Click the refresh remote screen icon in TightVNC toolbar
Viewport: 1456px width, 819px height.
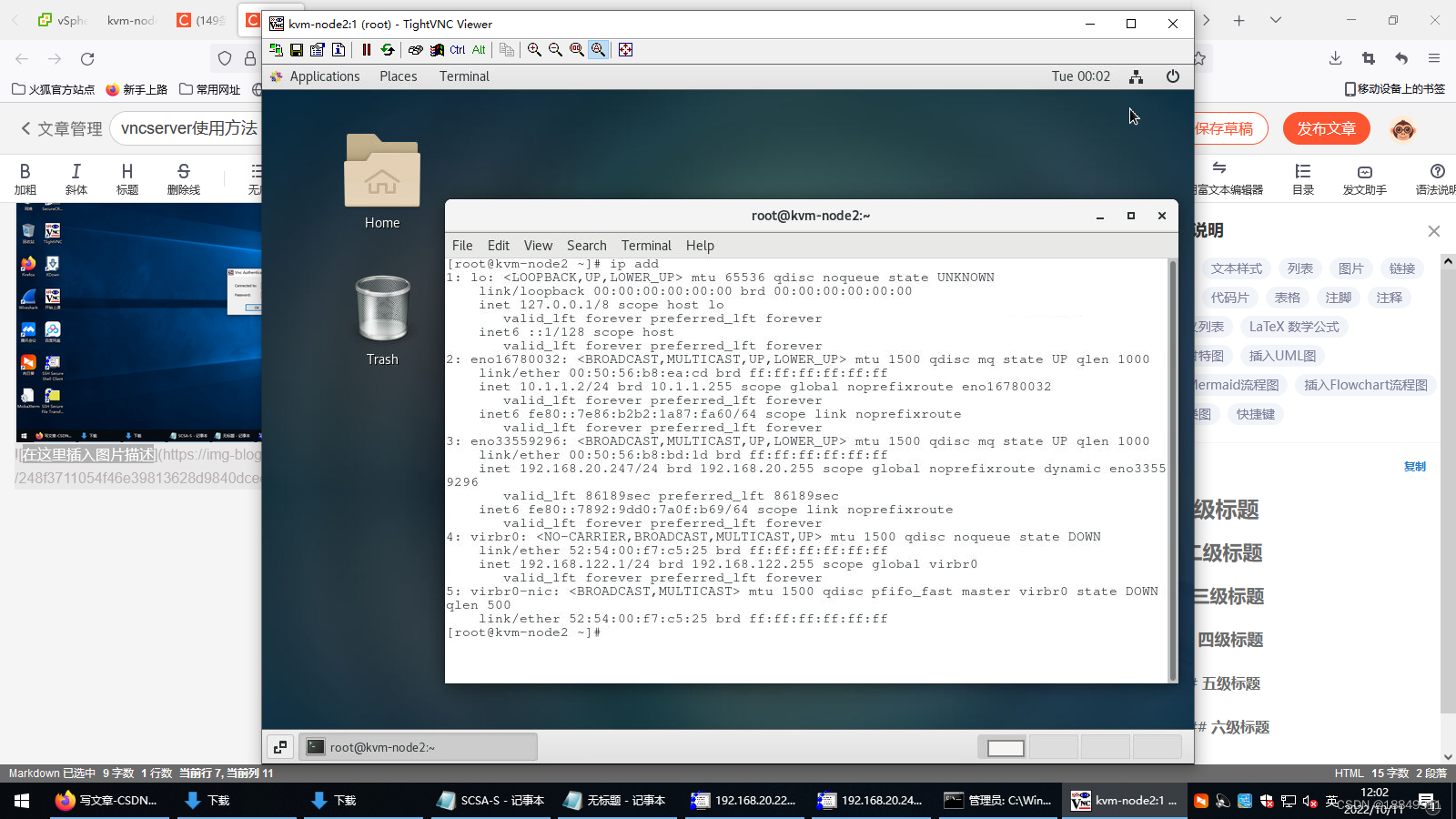(389, 50)
